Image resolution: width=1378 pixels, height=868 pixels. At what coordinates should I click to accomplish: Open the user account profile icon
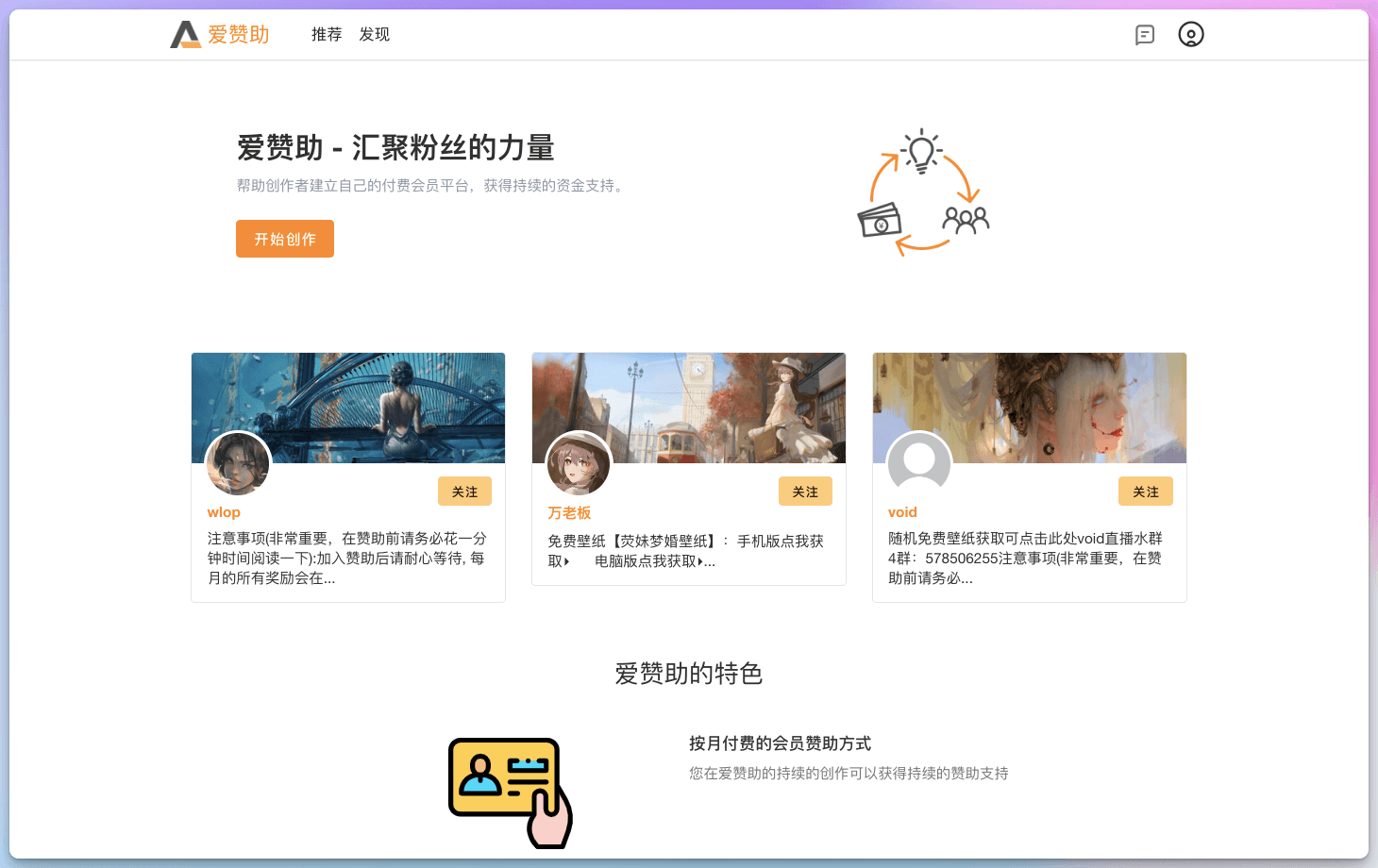tap(1191, 35)
